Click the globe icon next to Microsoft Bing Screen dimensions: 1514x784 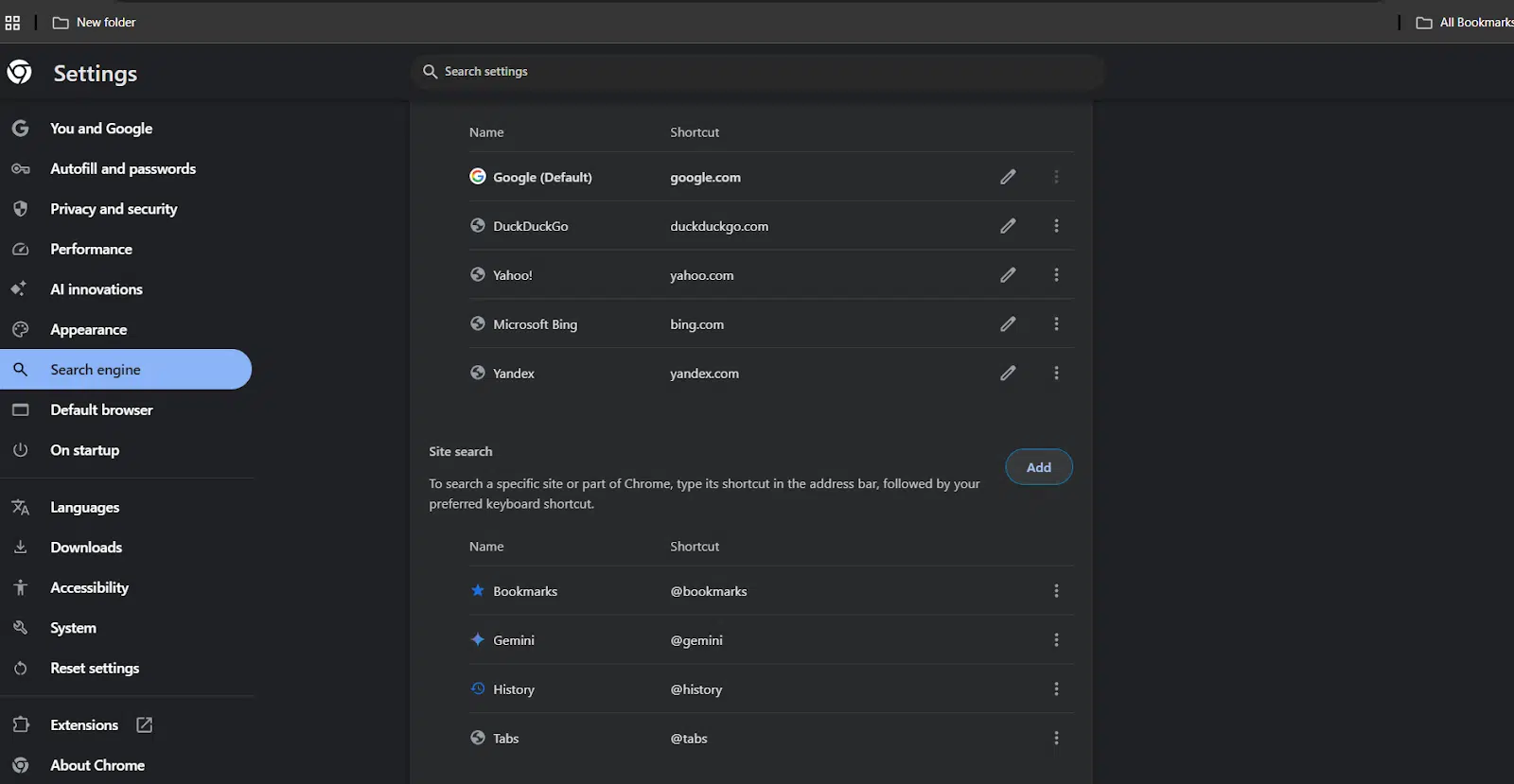[x=478, y=324]
